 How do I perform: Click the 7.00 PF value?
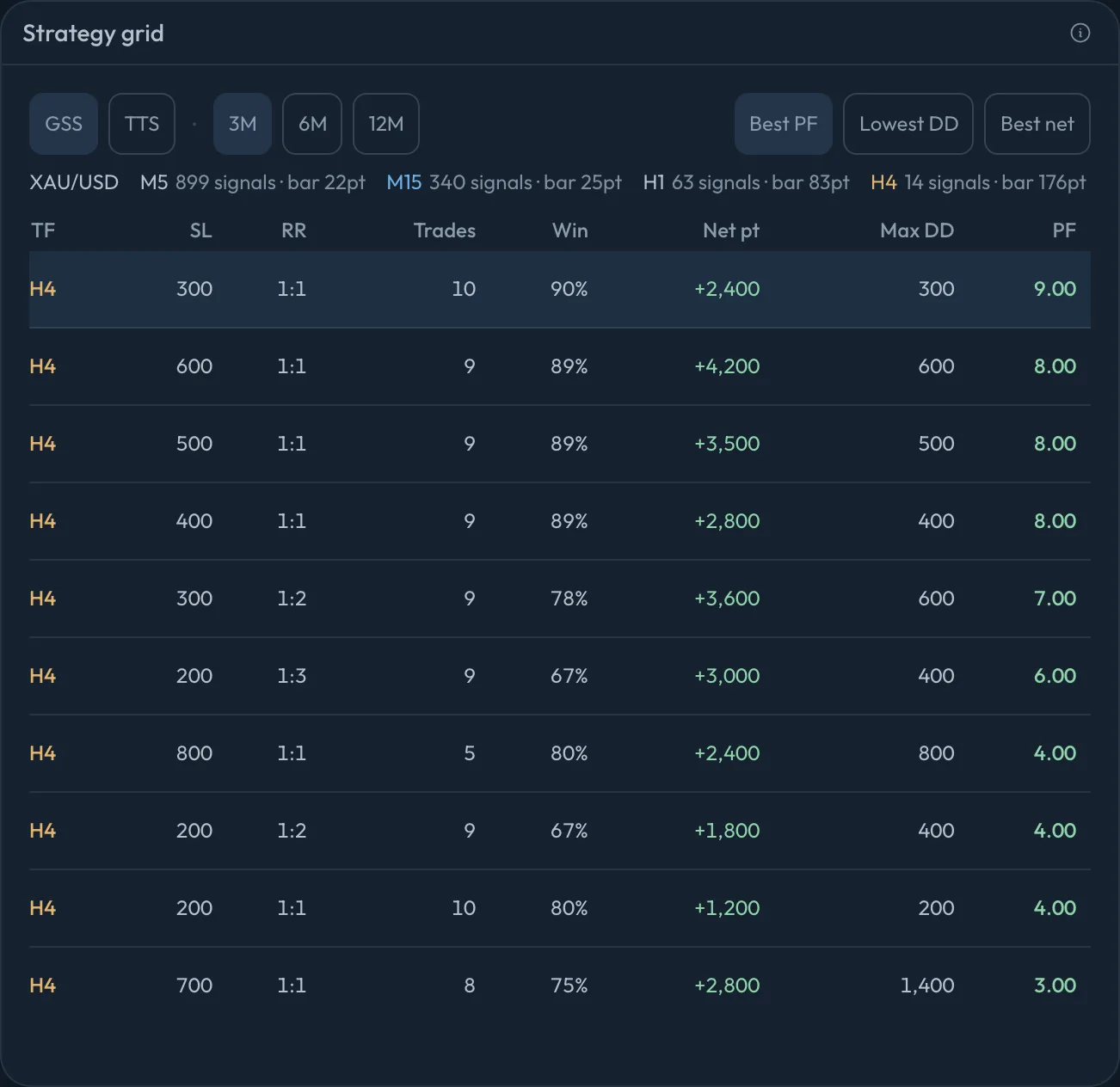point(1055,599)
